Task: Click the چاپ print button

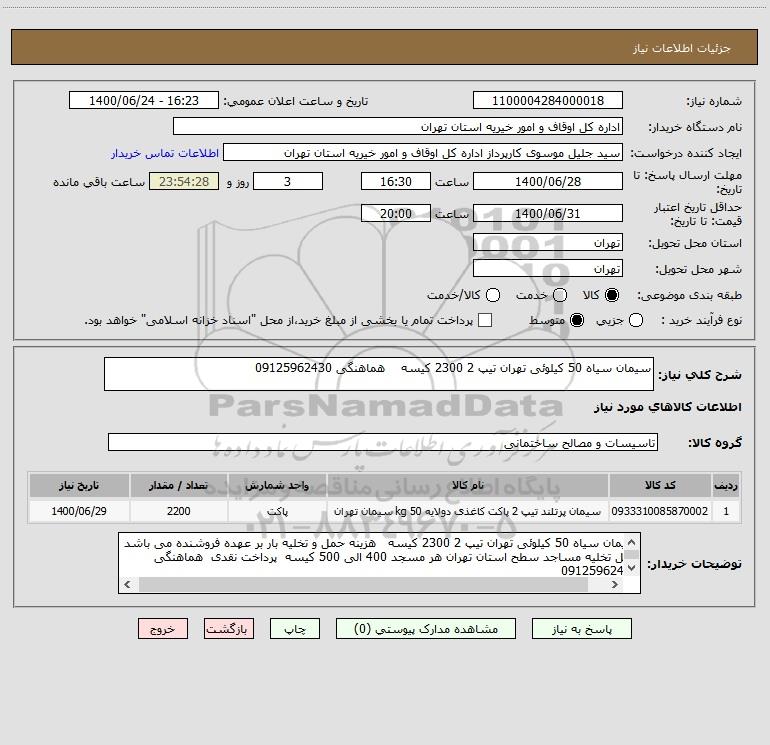Action: tap(295, 629)
